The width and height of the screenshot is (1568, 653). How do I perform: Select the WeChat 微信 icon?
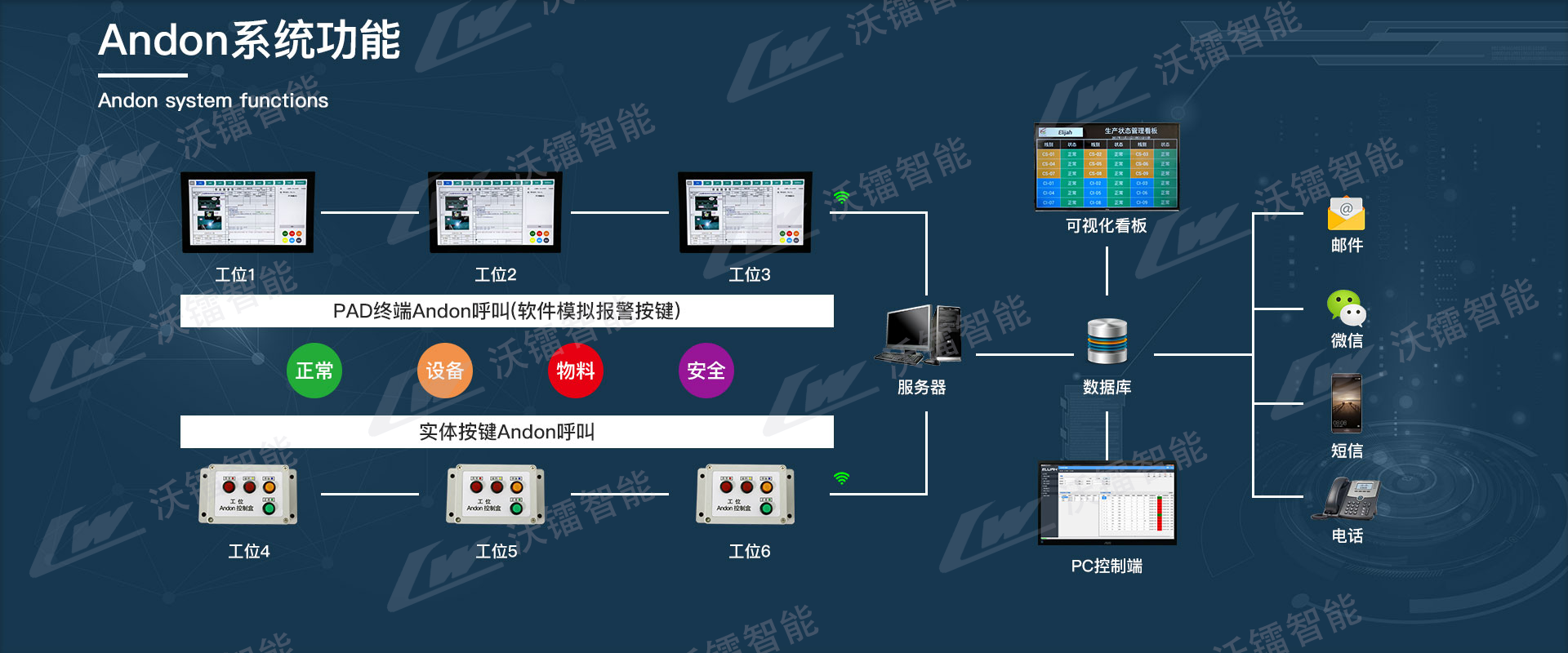point(1346,309)
